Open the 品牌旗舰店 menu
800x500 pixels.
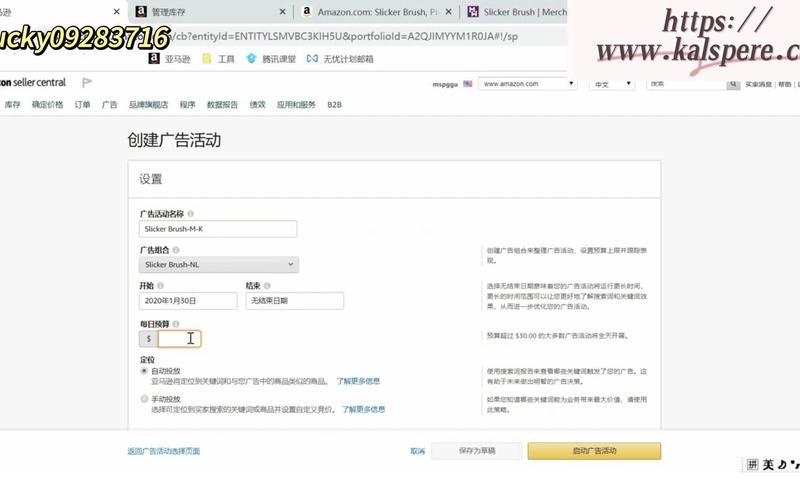[x=148, y=105]
